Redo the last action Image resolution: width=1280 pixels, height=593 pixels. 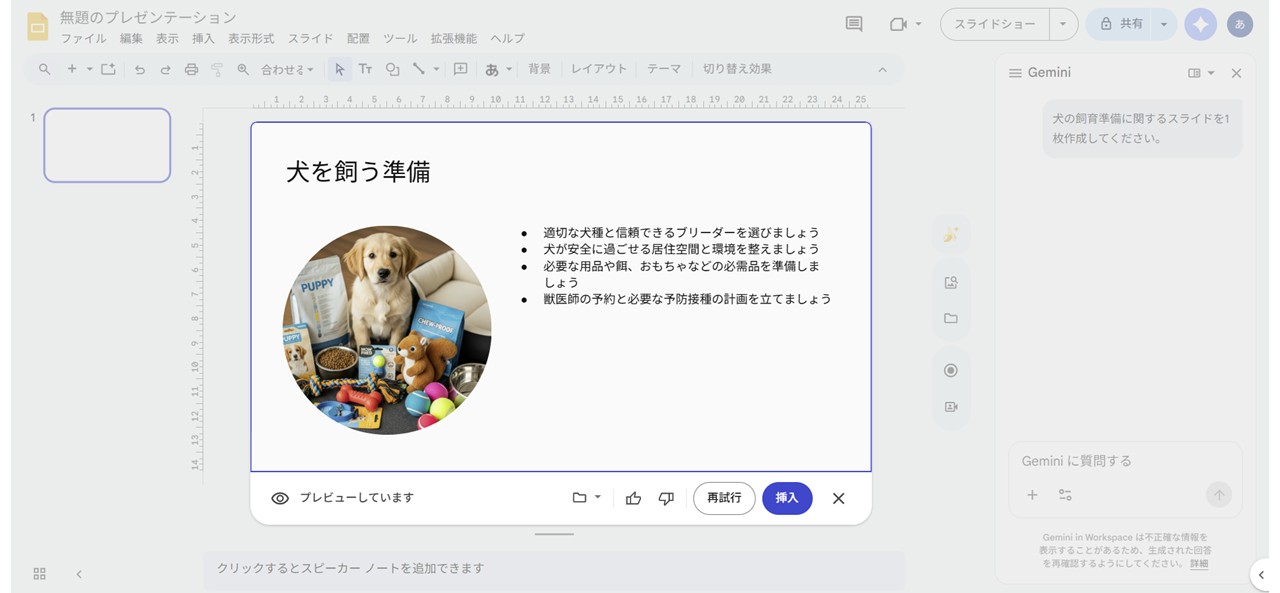tap(164, 69)
